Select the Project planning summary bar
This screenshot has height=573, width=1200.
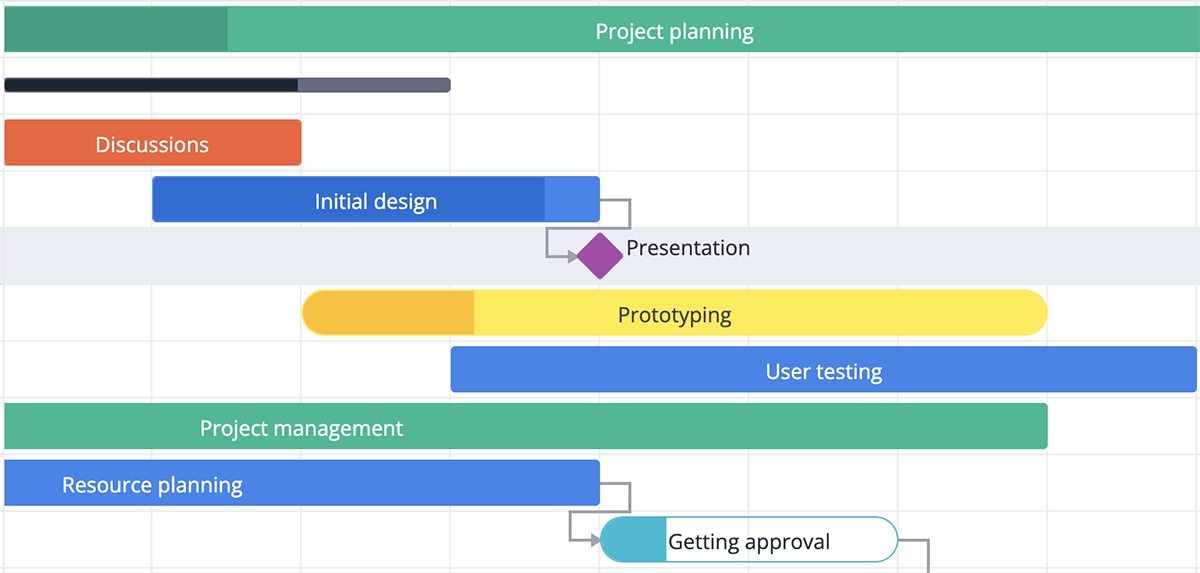coord(602,30)
